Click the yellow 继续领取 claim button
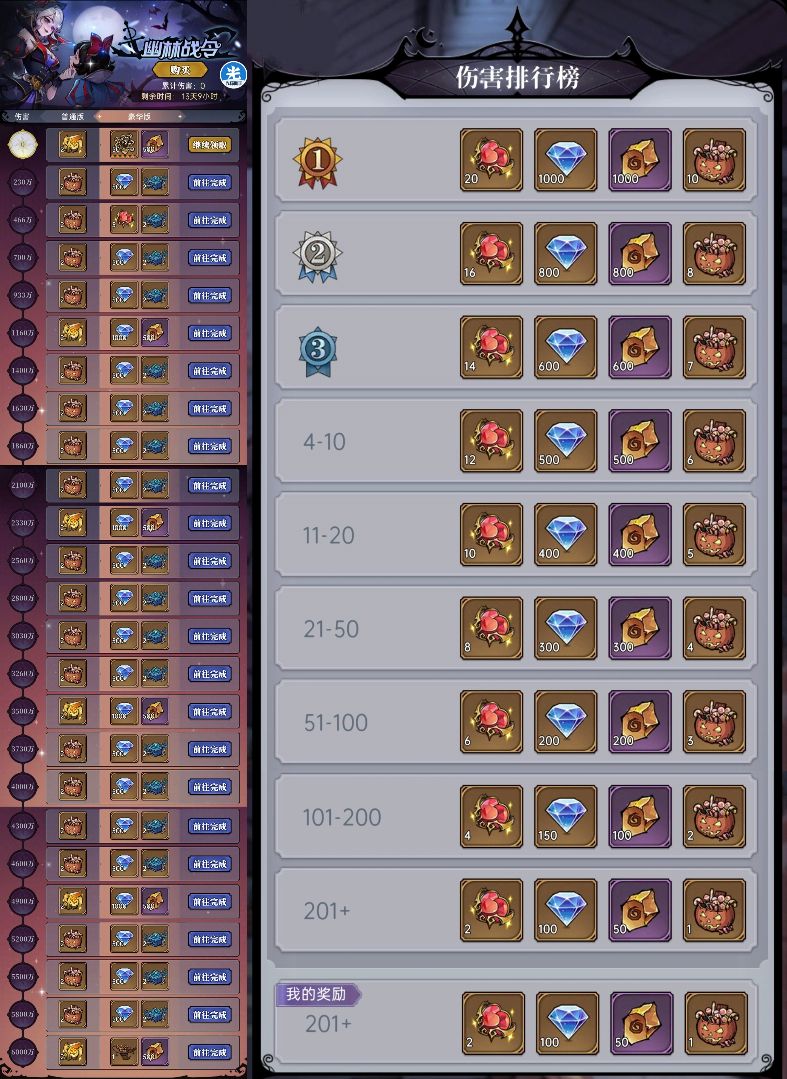 (x=209, y=145)
